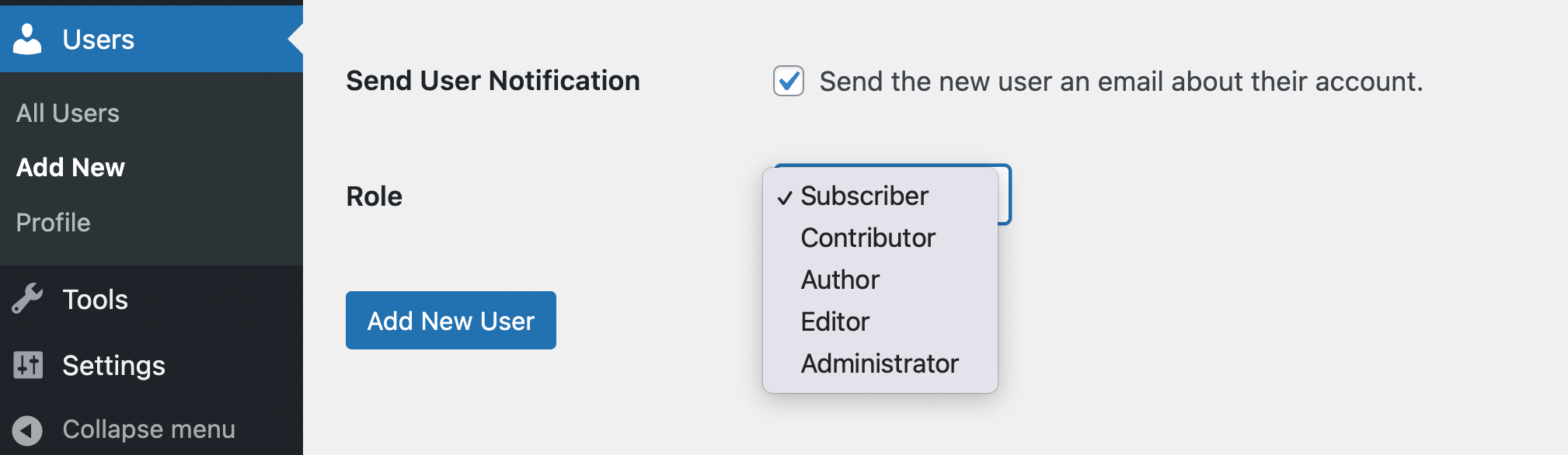Select Subscriber in the Role dropdown
Screen dimensions: 1568x455
[864, 196]
